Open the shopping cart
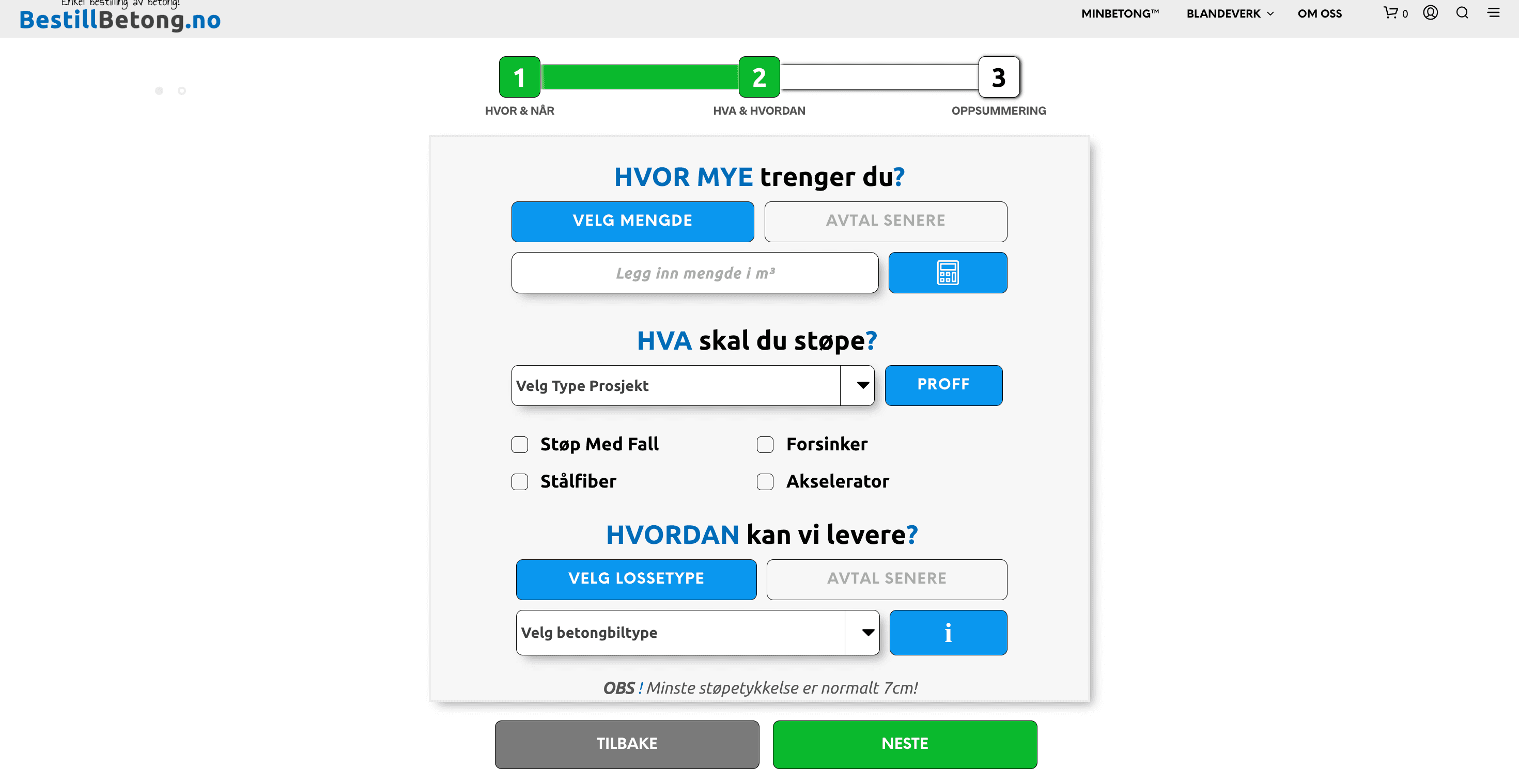 coord(1393,13)
